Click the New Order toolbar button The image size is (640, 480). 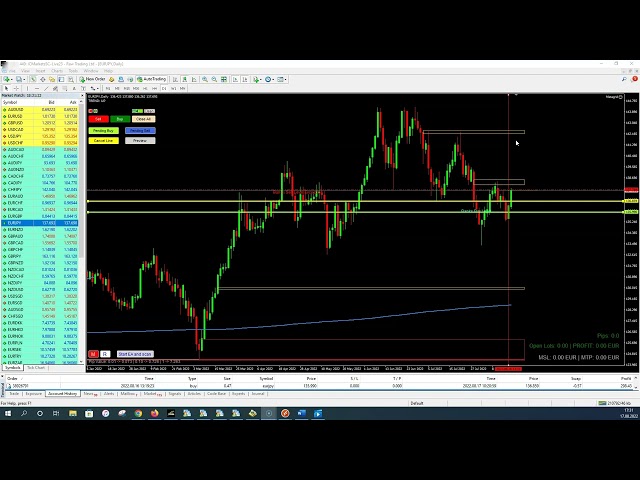click(95, 79)
